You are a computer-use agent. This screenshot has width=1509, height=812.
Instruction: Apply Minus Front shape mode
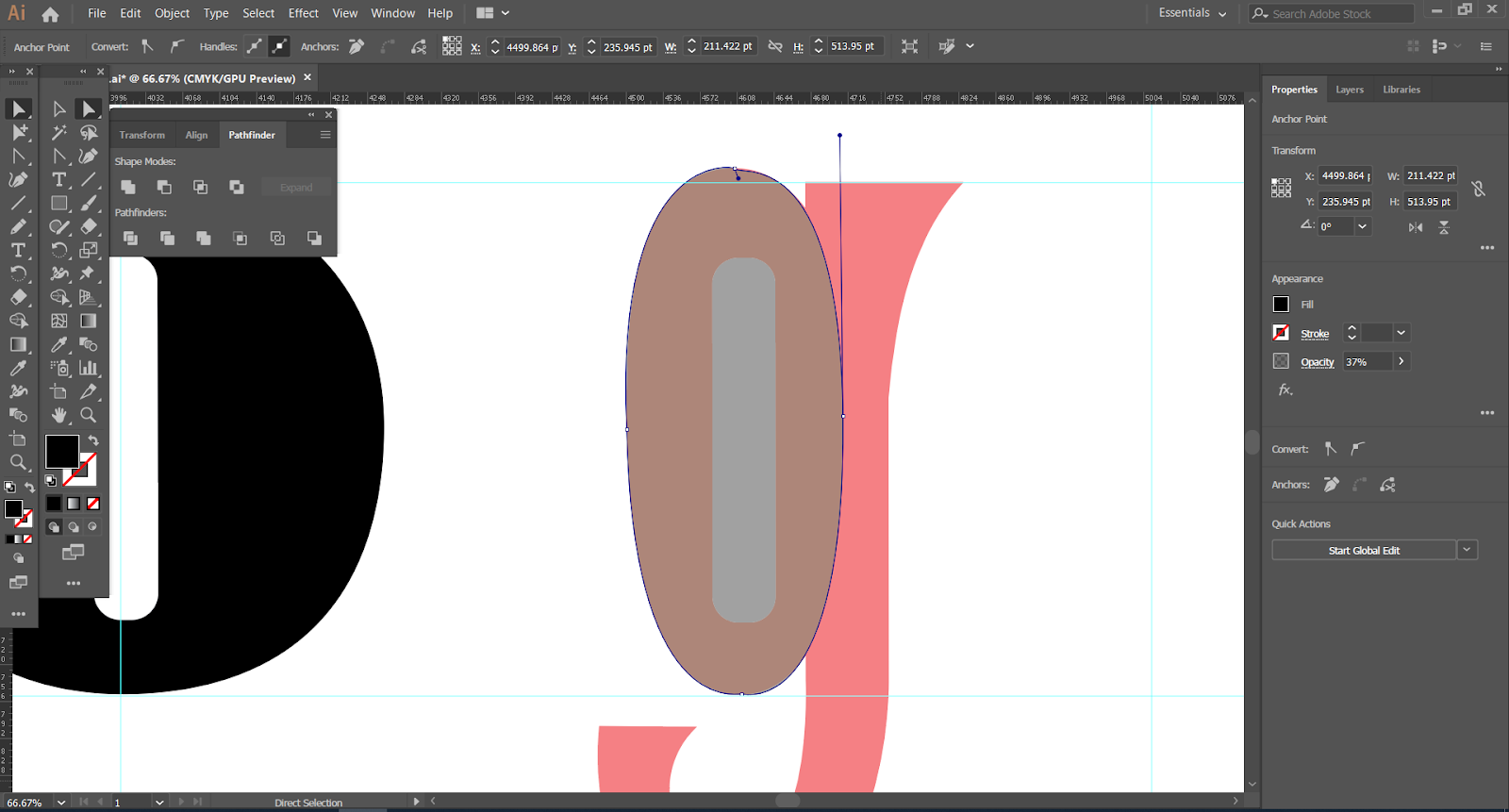[x=164, y=188]
